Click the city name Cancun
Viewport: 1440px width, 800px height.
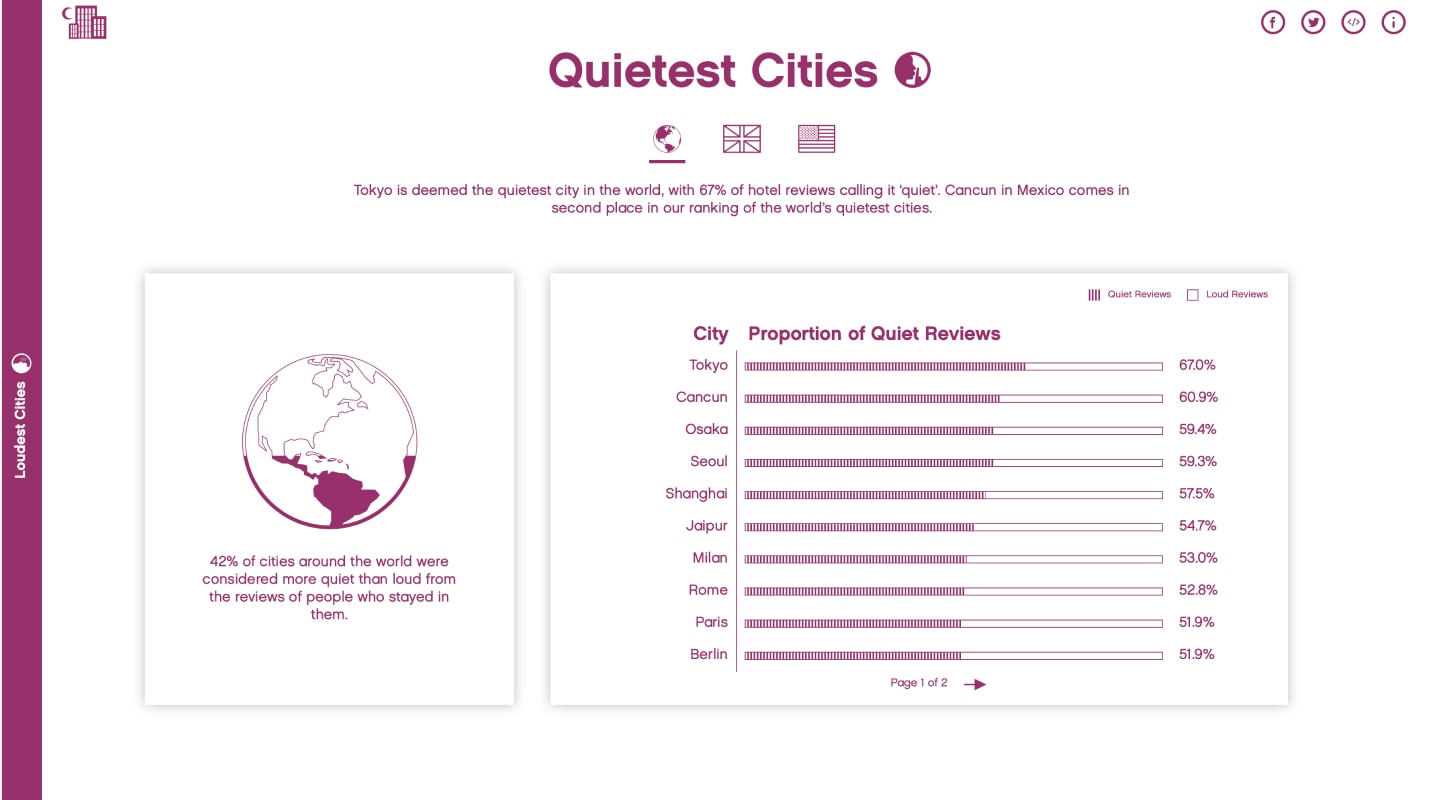(702, 397)
